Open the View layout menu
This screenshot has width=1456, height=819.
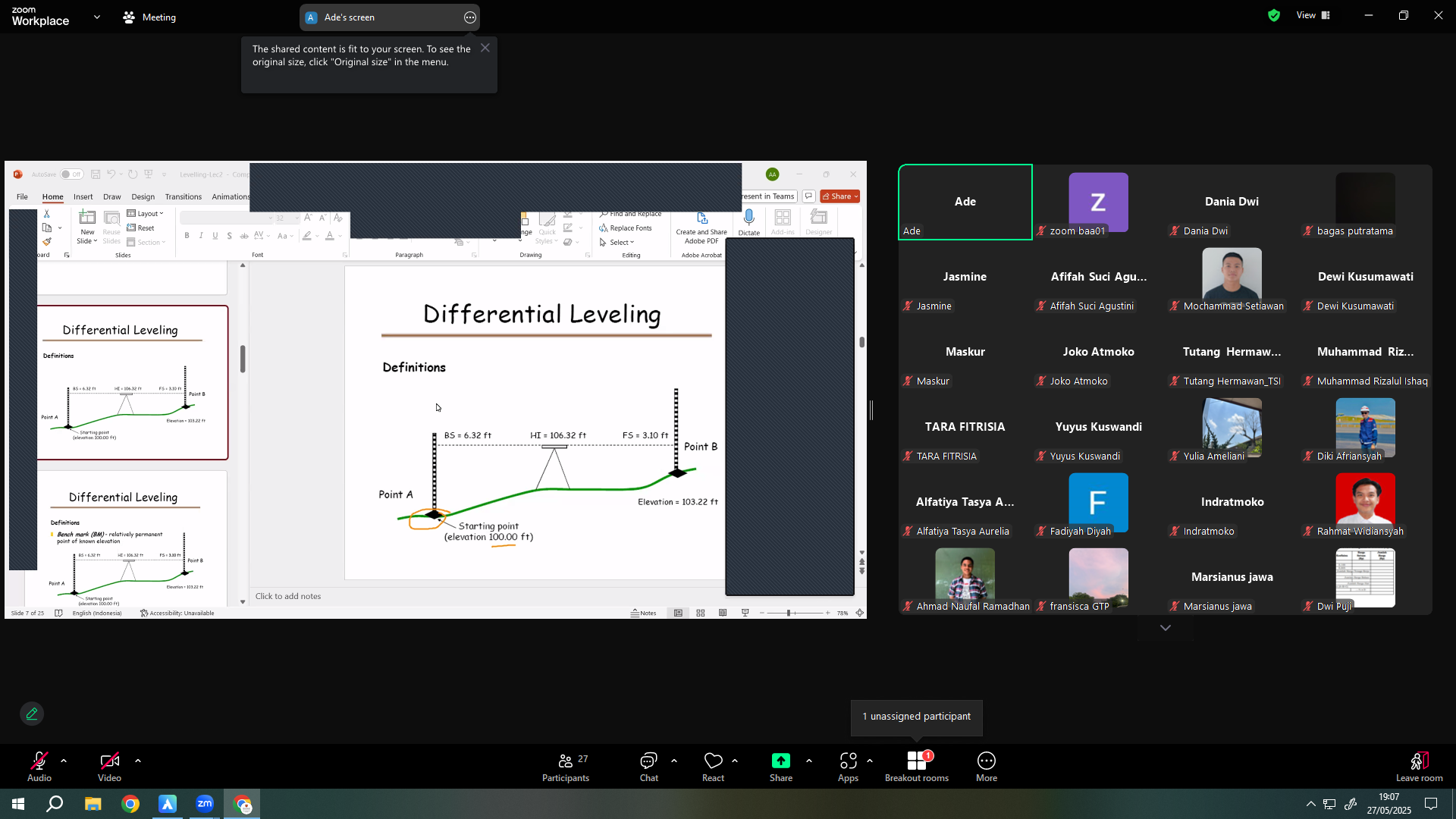click(x=1313, y=15)
